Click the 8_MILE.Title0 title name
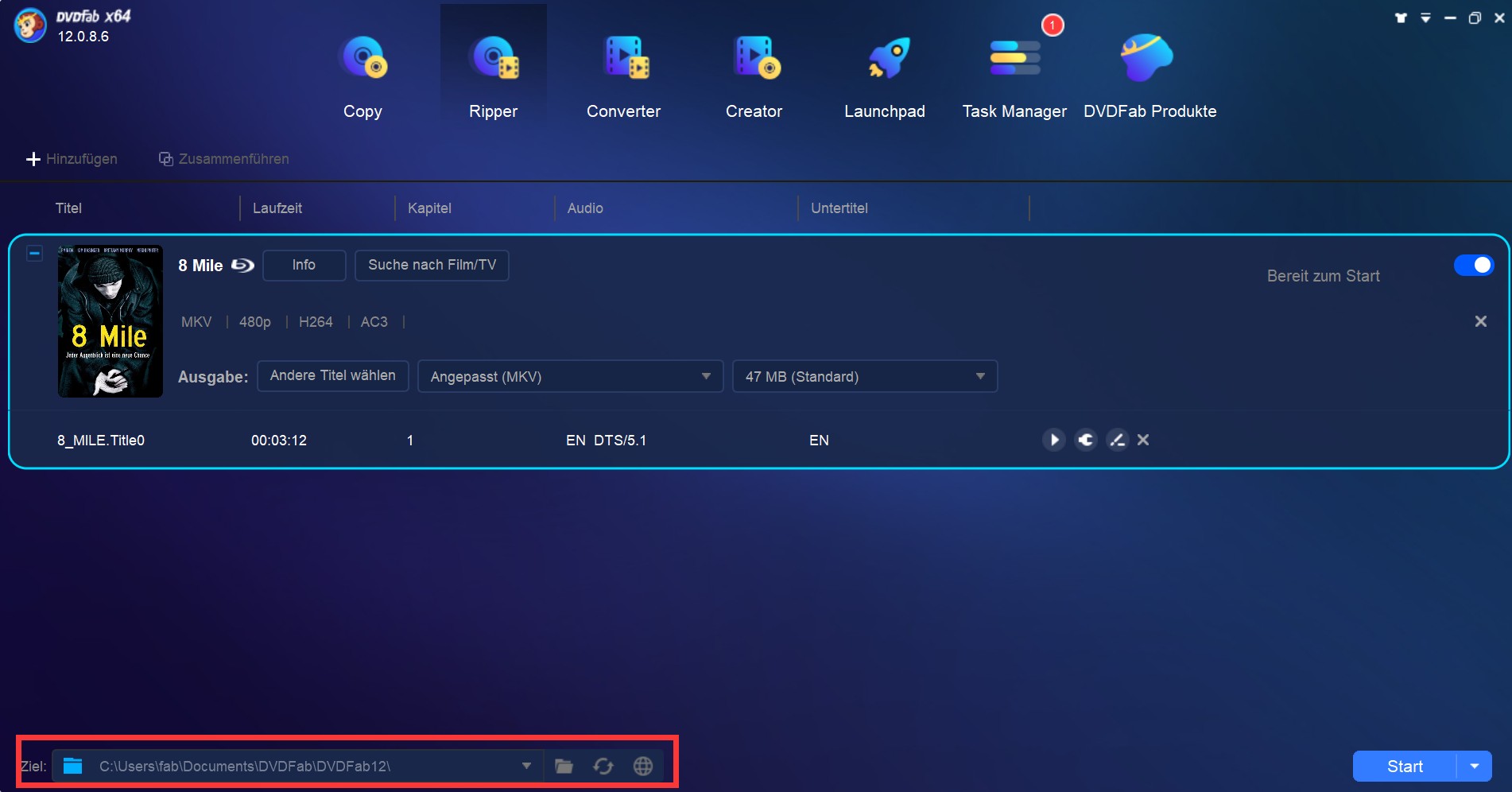Image resolution: width=1512 pixels, height=792 pixels. click(x=101, y=441)
